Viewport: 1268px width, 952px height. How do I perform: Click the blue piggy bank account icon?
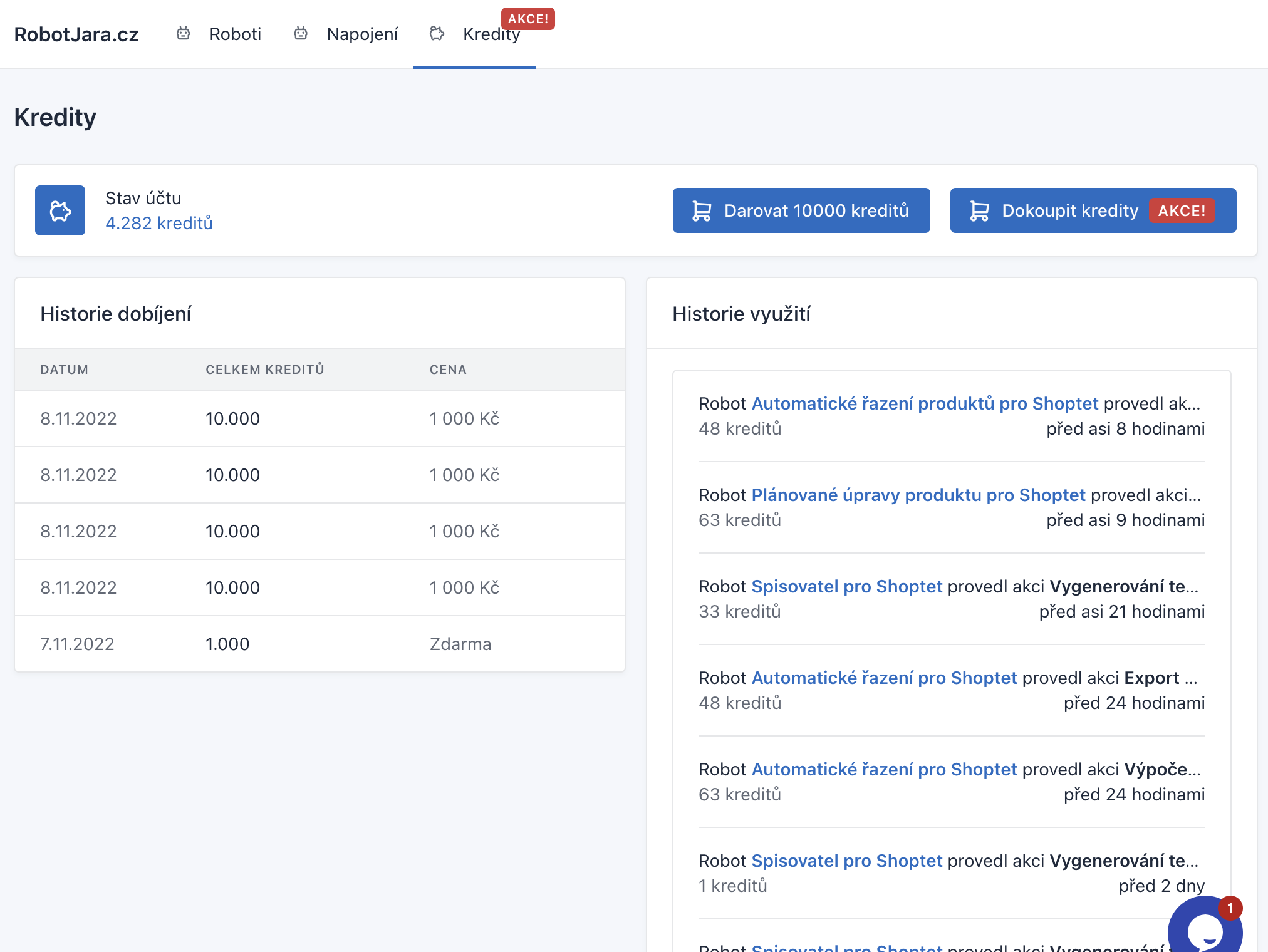[x=60, y=210]
